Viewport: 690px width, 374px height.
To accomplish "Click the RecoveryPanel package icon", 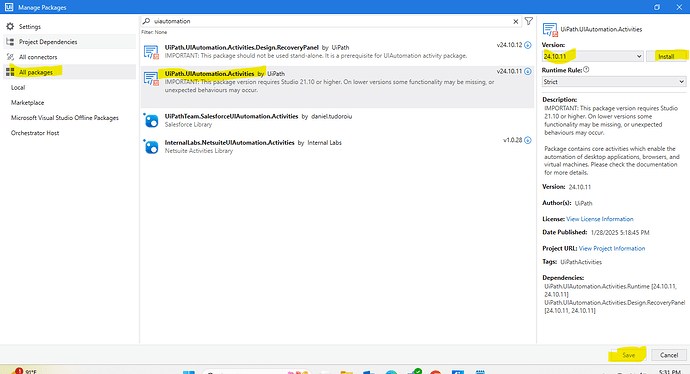I will [151, 52].
